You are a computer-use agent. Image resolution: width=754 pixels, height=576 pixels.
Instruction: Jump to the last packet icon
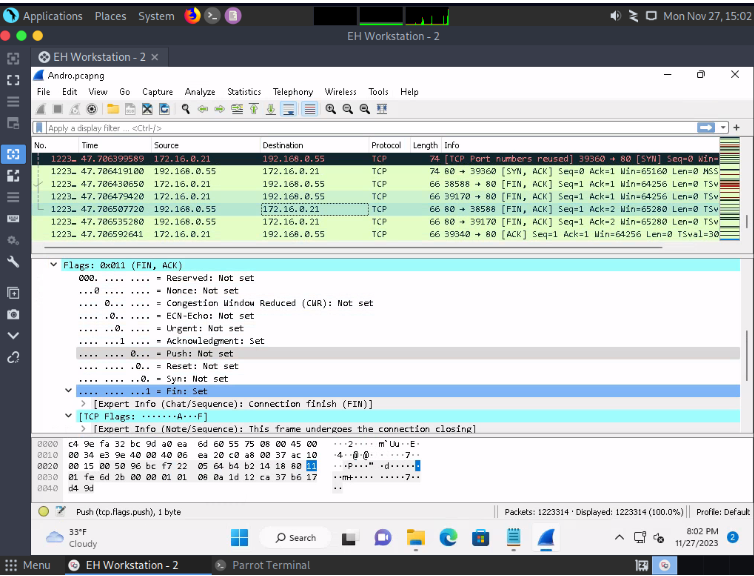click(x=271, y=109)
